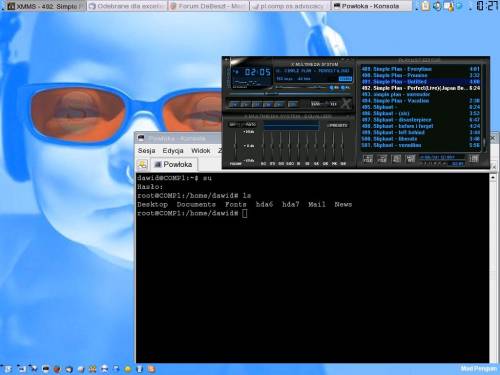This screenshot has width=500, height=375.
Task: Click the XMMS play button
Action: (246, 104)
